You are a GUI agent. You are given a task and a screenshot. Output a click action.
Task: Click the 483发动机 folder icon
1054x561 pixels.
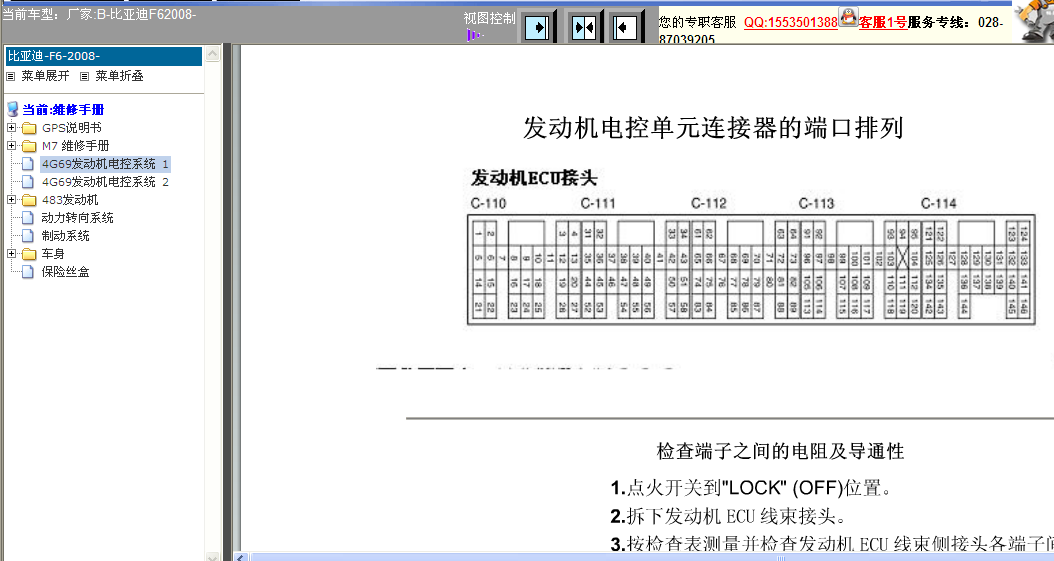click(29, 200)
